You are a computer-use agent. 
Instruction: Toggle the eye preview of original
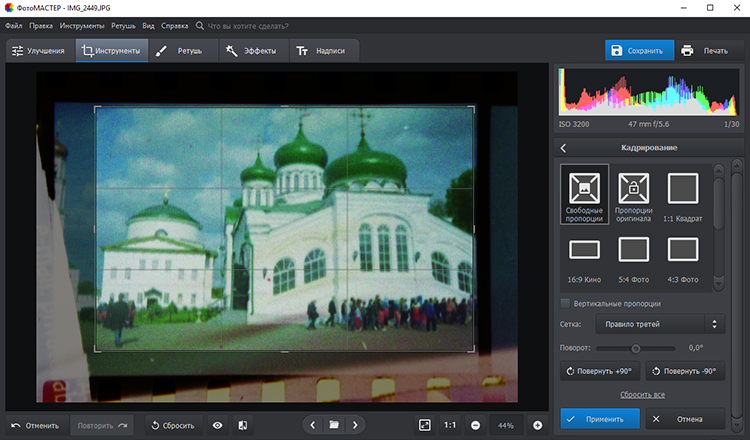pyautogui.click(x=217, y=425)
